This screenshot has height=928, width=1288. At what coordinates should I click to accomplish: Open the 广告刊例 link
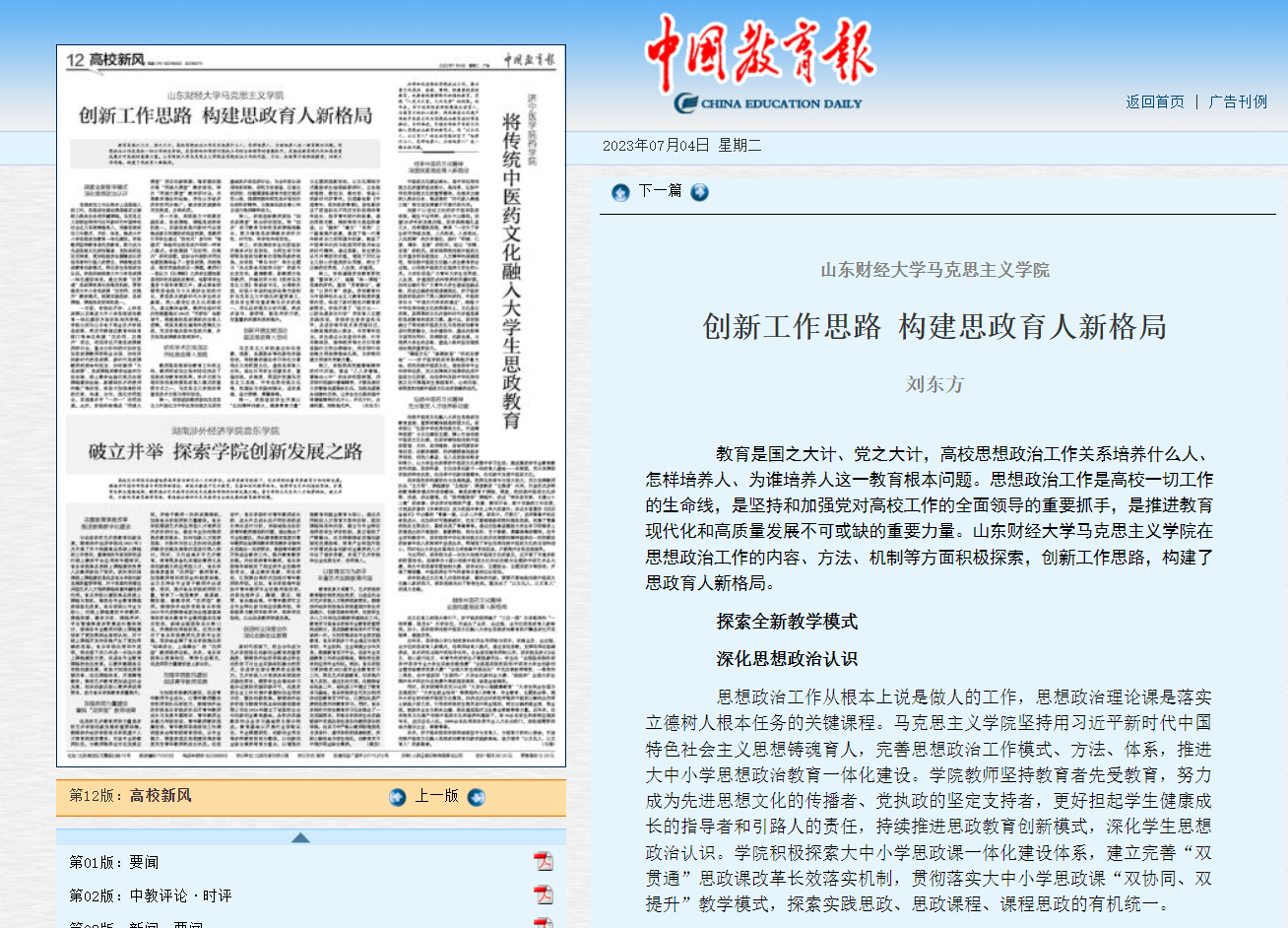click(1238, 101)
